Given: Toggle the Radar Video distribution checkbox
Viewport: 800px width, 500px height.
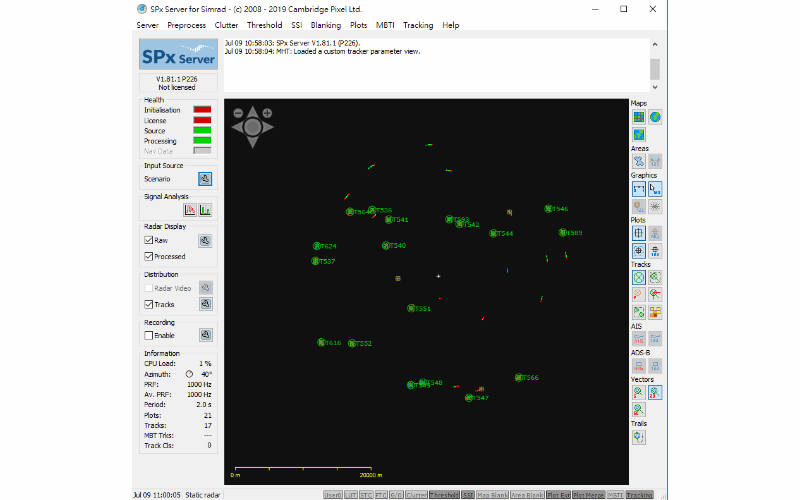Looking at the screenshot, I should coord(148,288).
